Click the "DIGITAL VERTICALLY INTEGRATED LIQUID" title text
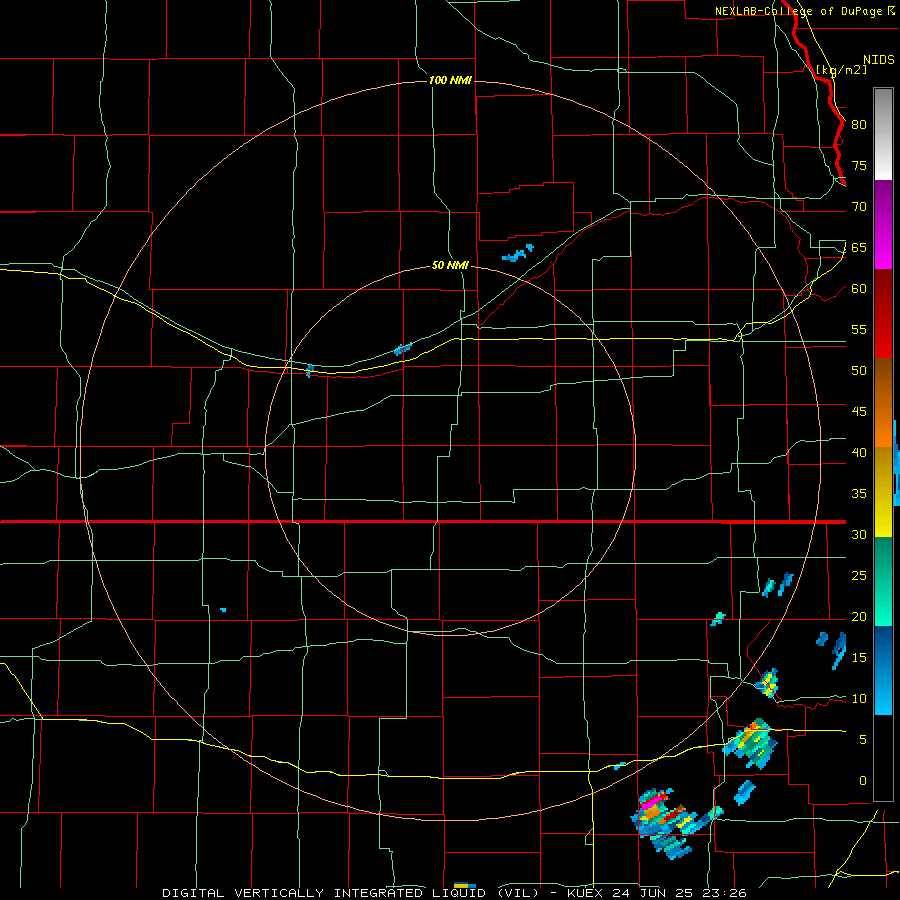Viewport: 900px width, 900px height. pyautogui.click(x=324, y=893)
